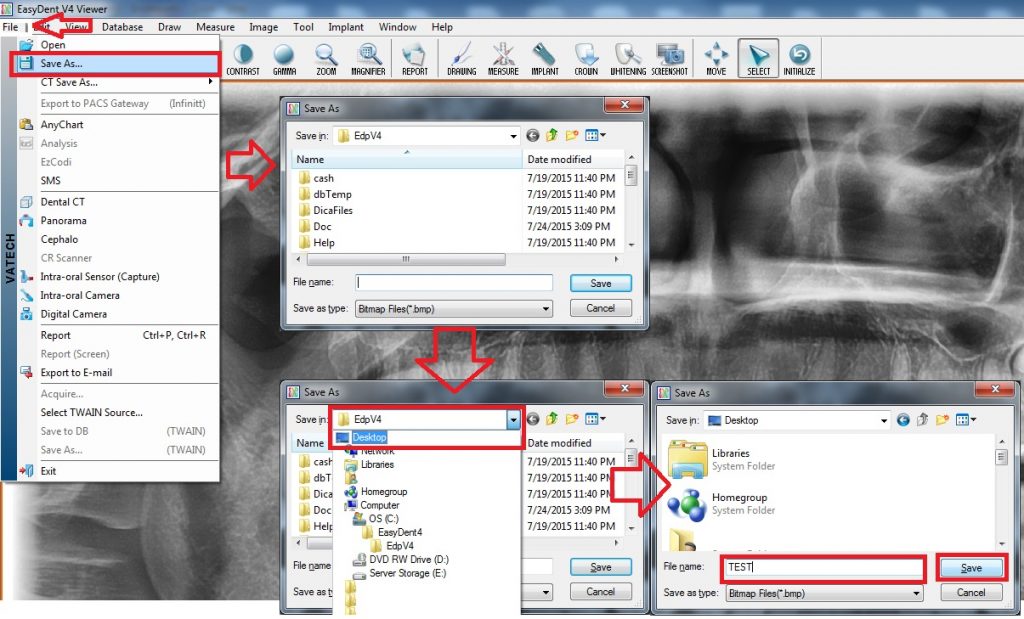This screenshot has width=1024, height=619.
Task: Create a new folder in Desktop Save As dialog
Action: [942, 420]
